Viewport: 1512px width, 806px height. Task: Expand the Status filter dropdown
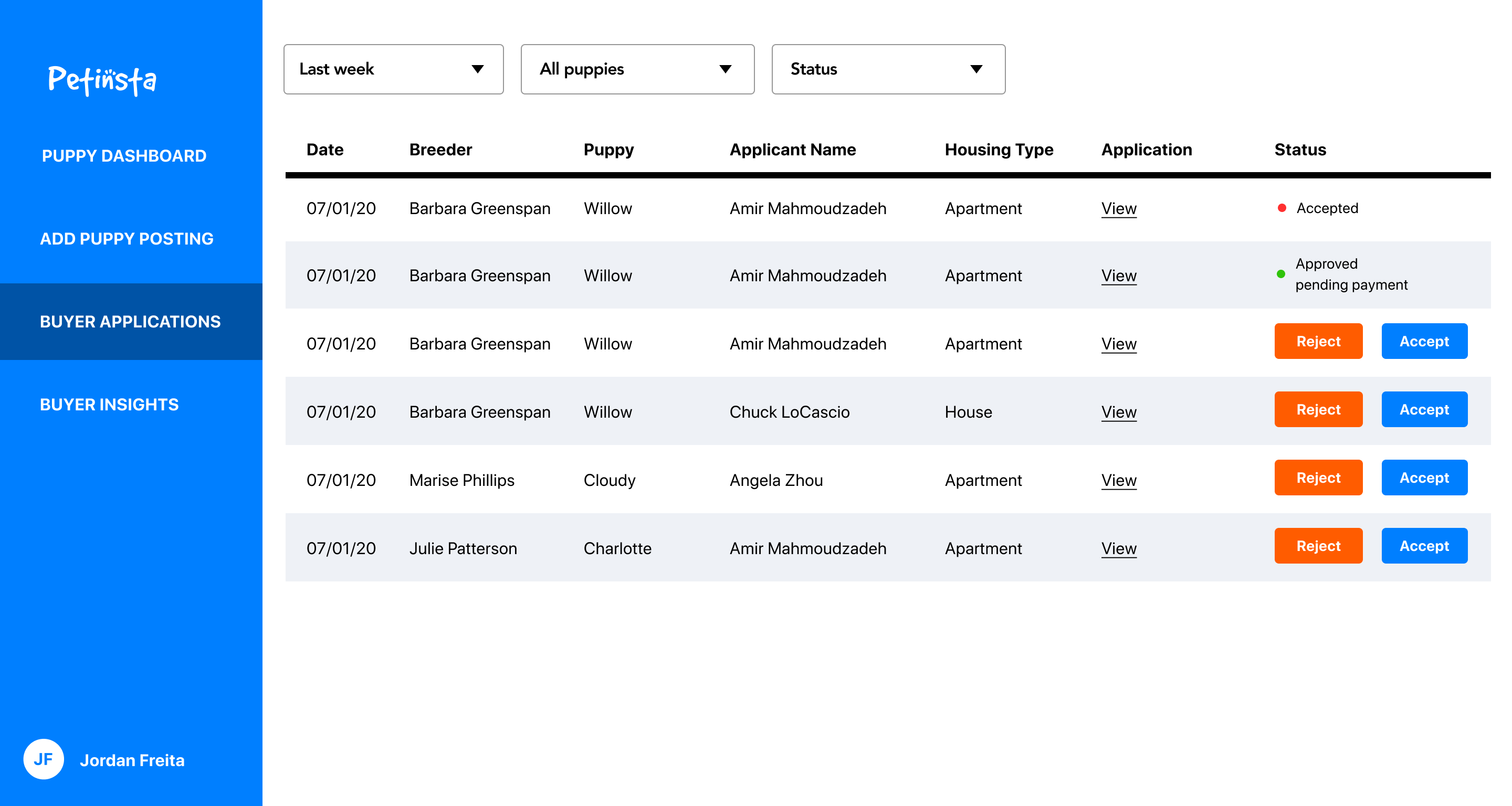click(888, 69)
